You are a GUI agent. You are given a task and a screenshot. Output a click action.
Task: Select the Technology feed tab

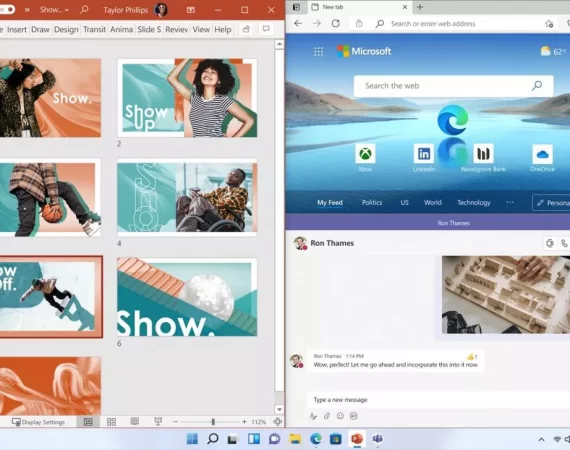click(x=474, y=202)
